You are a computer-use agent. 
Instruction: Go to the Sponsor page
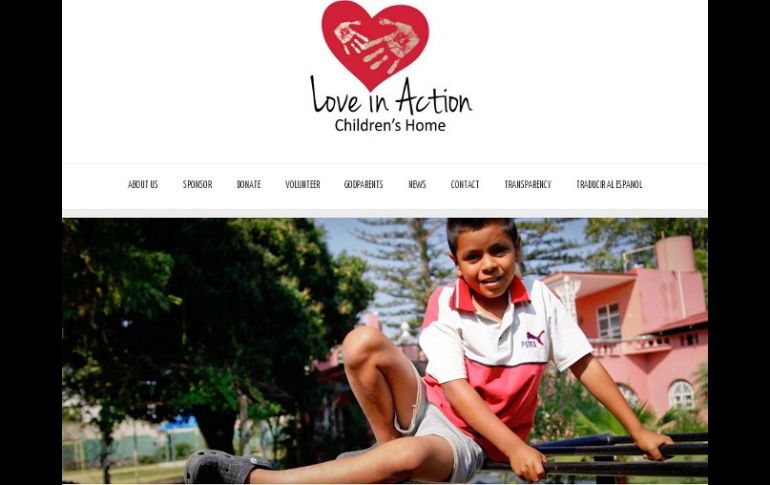pos(197,185)
